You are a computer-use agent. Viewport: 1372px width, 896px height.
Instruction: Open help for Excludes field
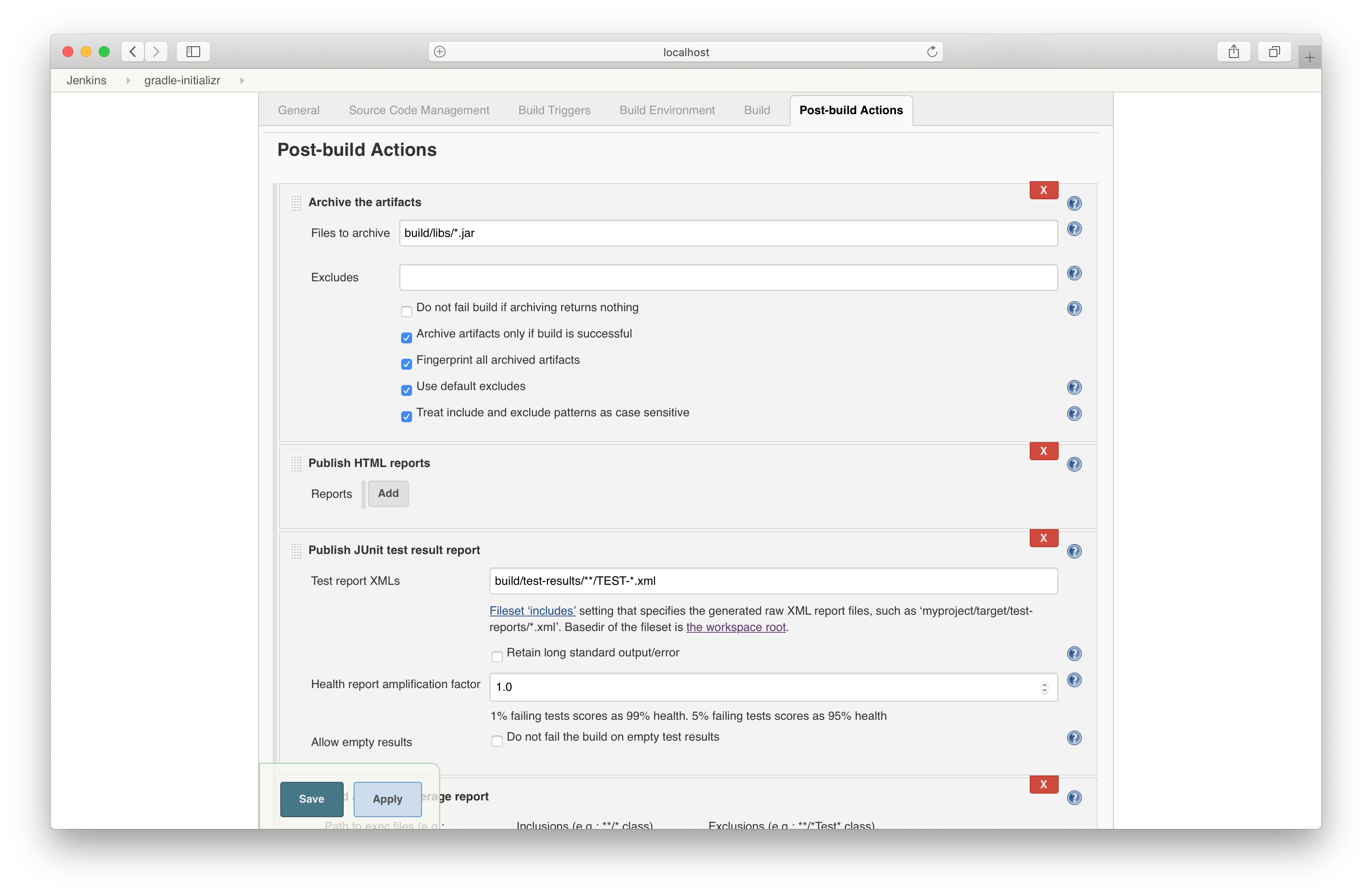(x=1074, y=273)
